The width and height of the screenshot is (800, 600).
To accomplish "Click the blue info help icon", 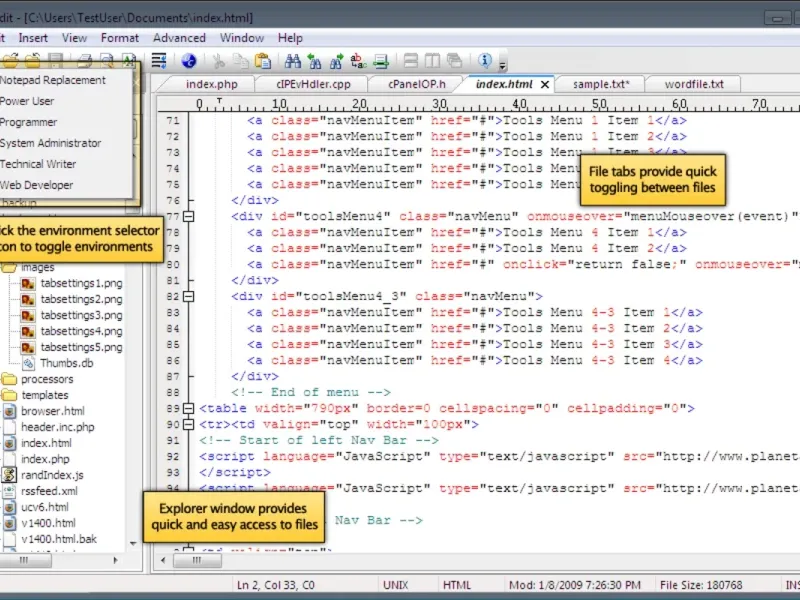I will 485,61.
